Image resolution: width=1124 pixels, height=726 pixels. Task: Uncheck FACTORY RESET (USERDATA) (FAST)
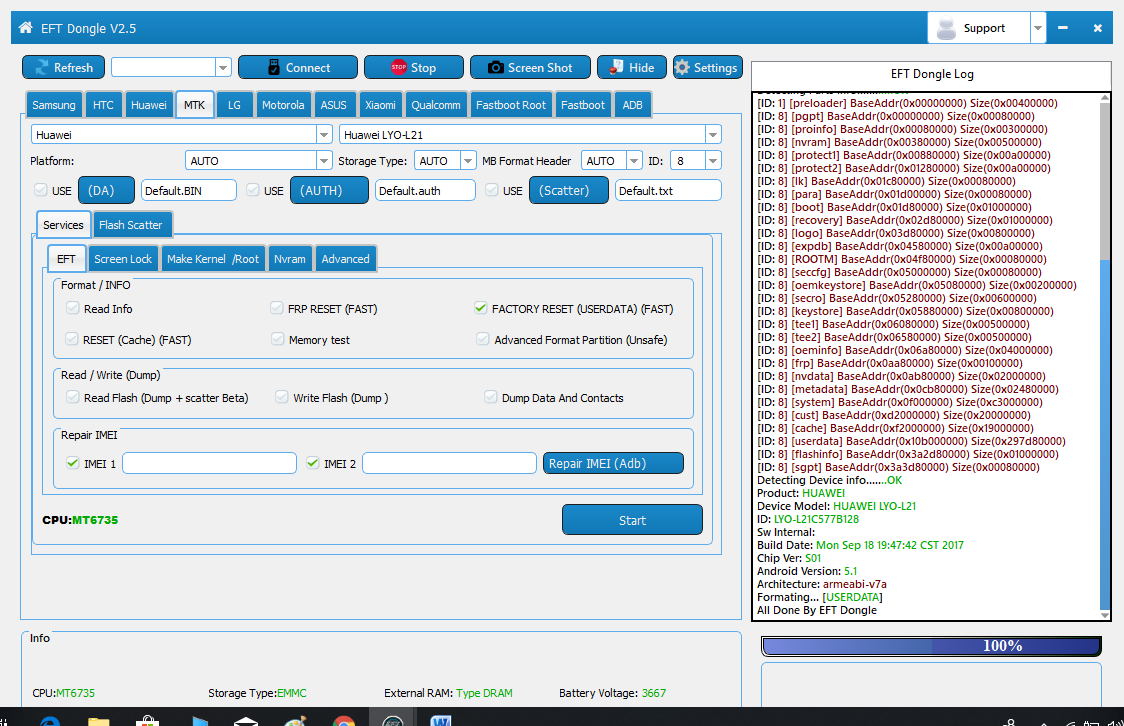[480, 308]
